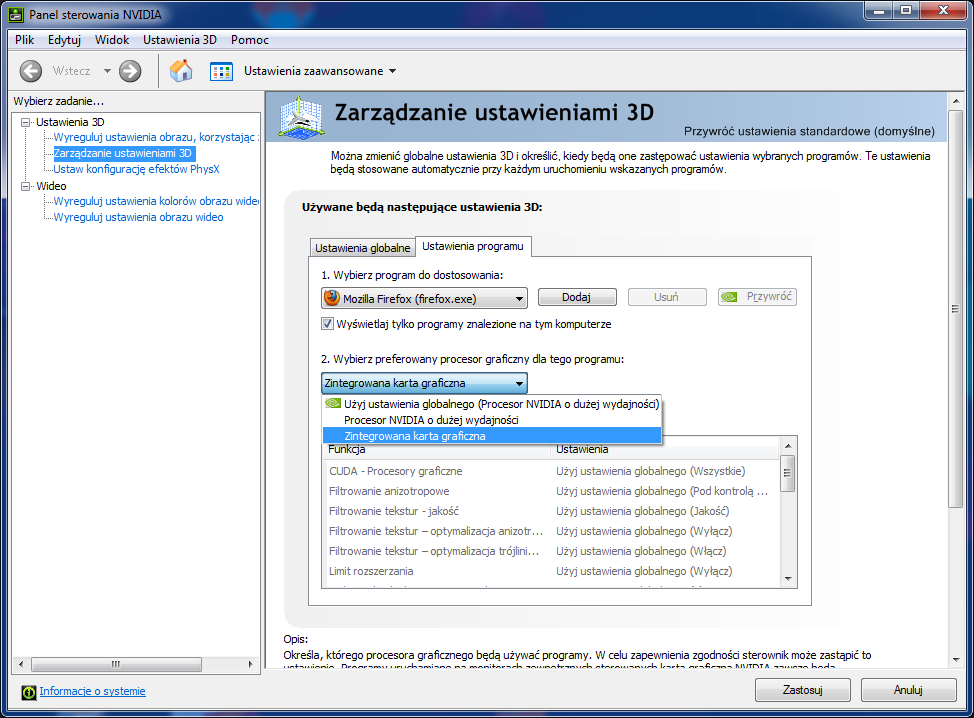Click the Usuń button
Image resolution: width=974 pixels, height=718 pixels.
[x=667, y=297]
